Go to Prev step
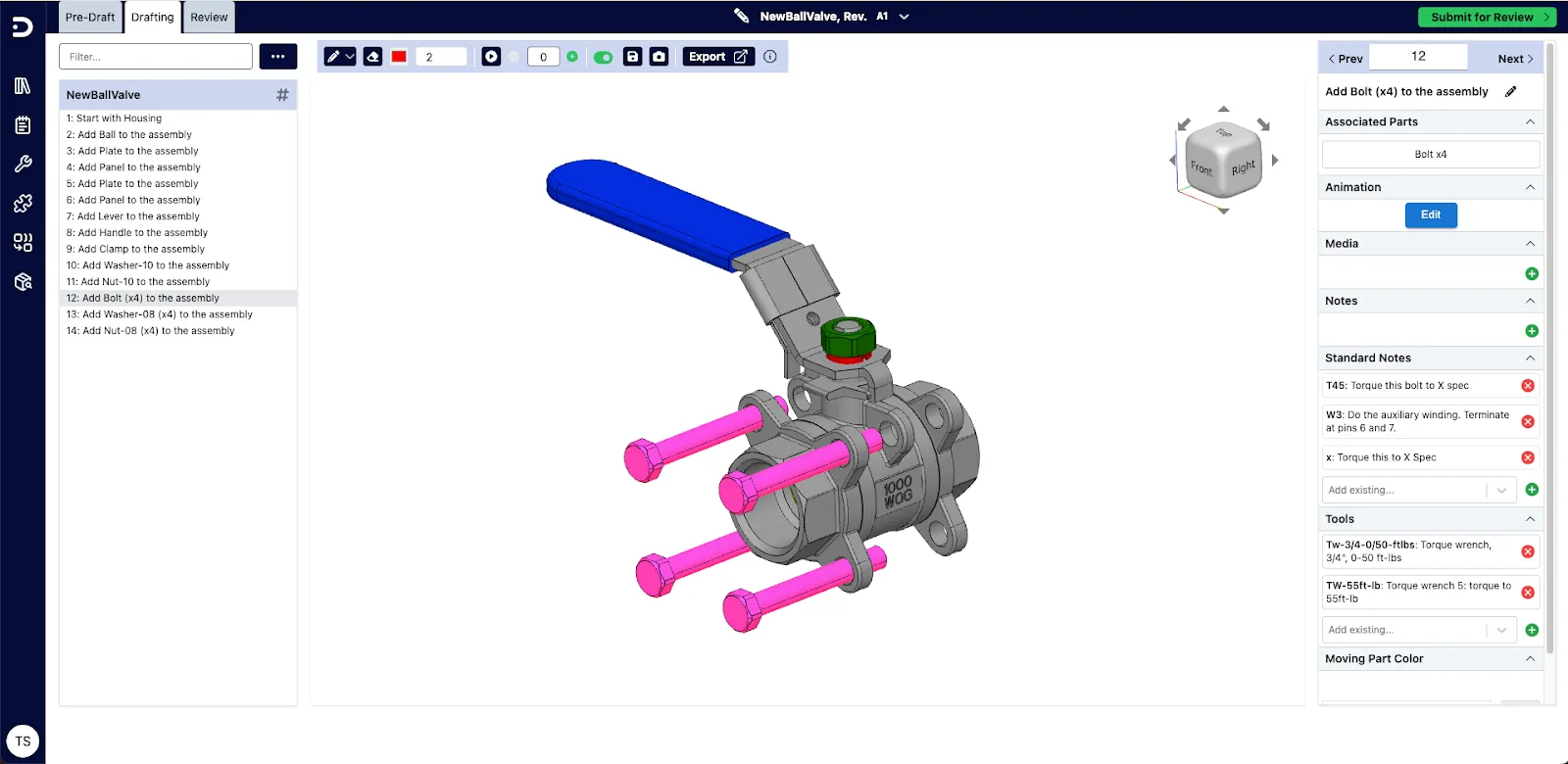 coord(1345,59)
